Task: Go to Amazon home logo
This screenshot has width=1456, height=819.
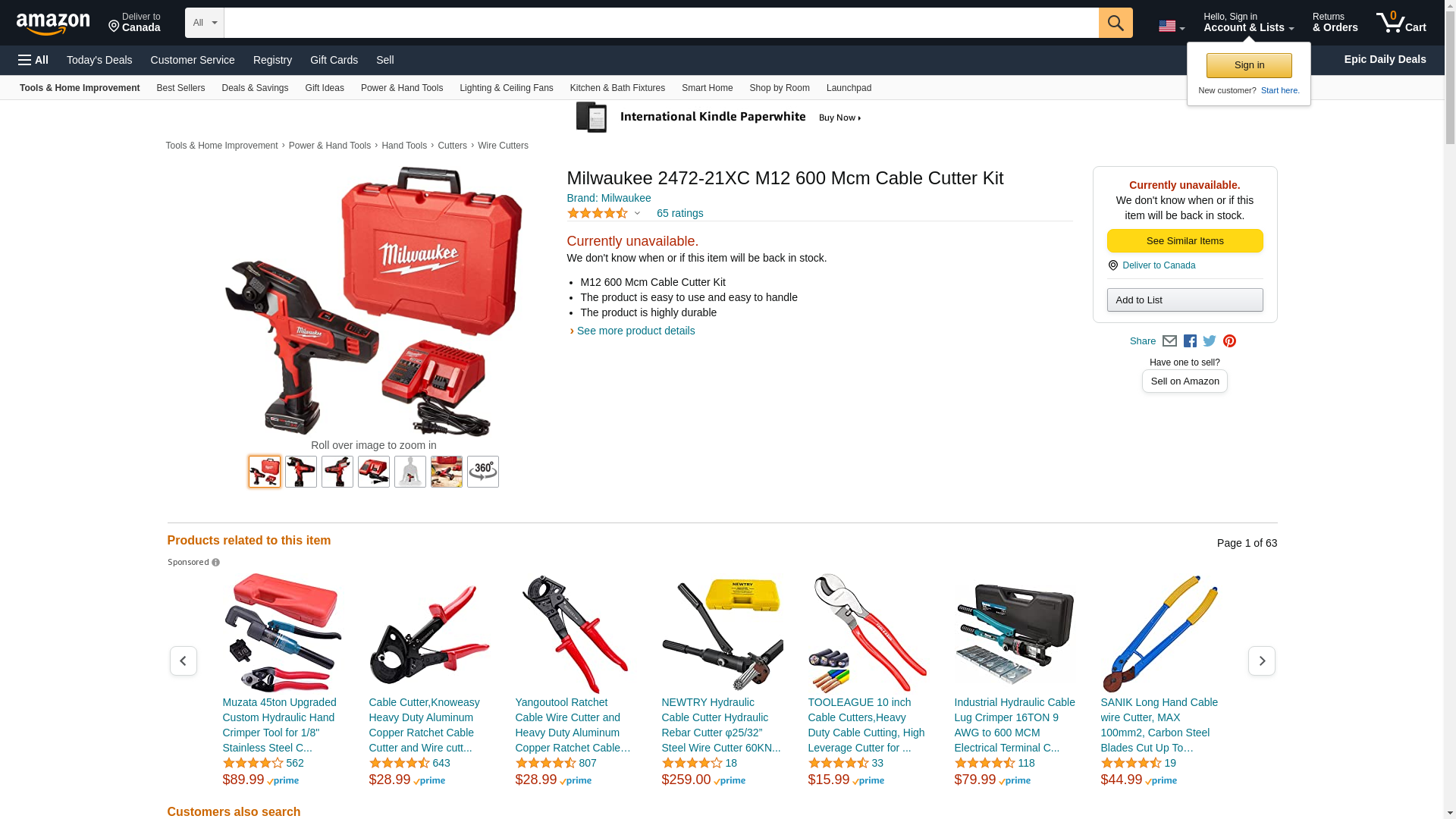Action: click(53, 24)
